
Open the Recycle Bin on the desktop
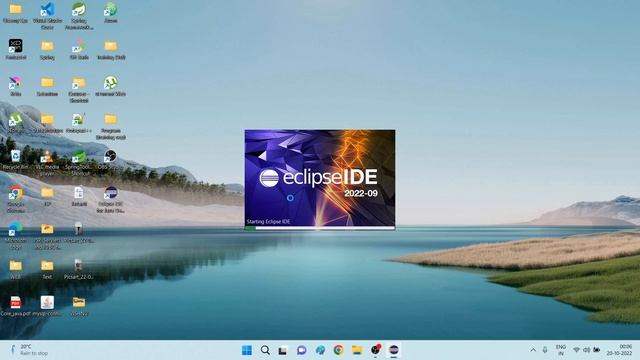(x=16, y=160)
